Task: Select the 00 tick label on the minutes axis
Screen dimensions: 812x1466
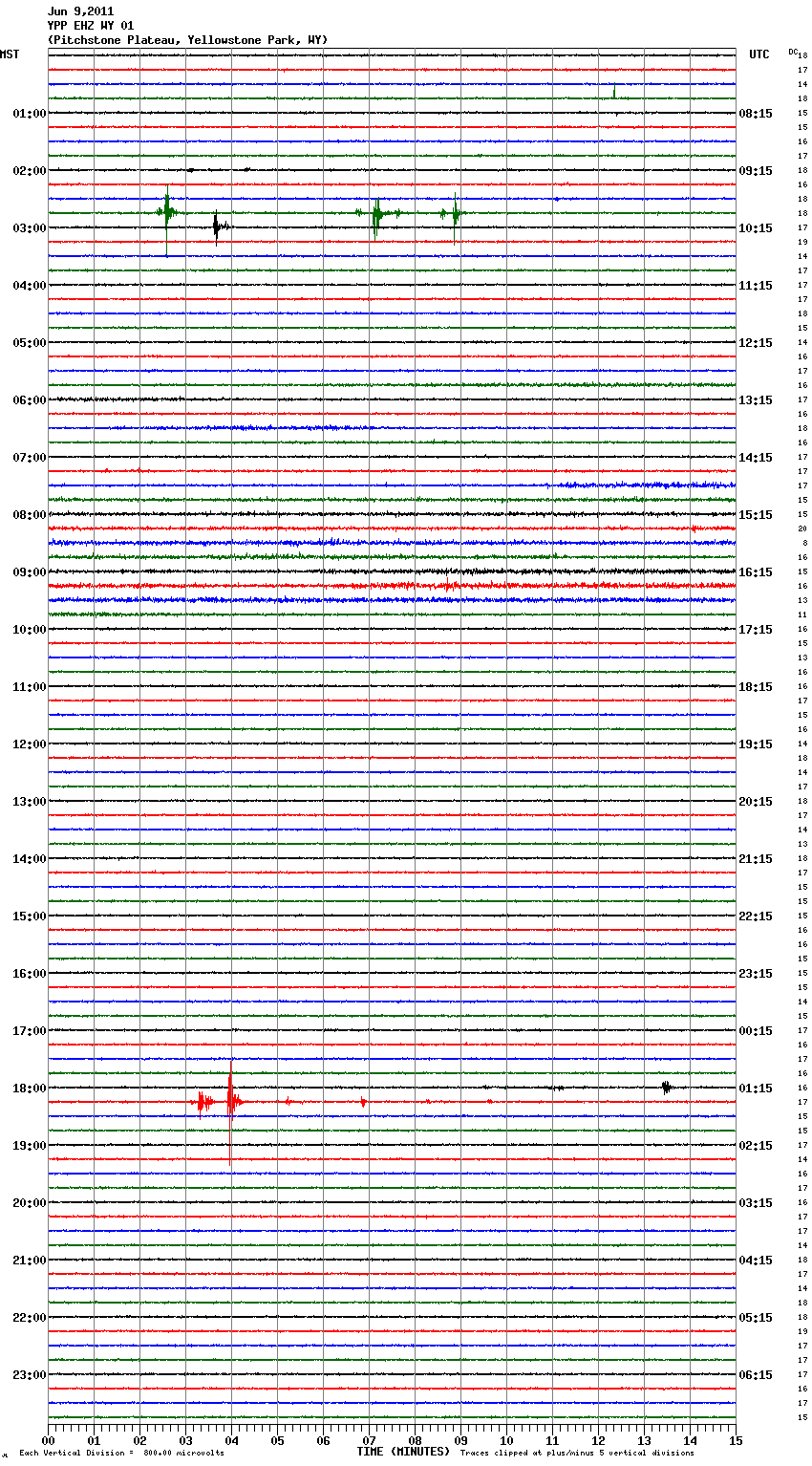Action: (x=48, y=1440)
